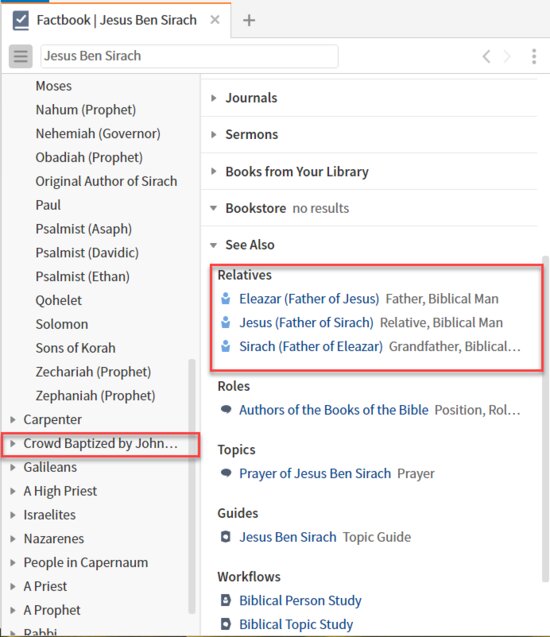
Task: Open Sirach (Father of Eleazar) link
Action: click(311, 347)
